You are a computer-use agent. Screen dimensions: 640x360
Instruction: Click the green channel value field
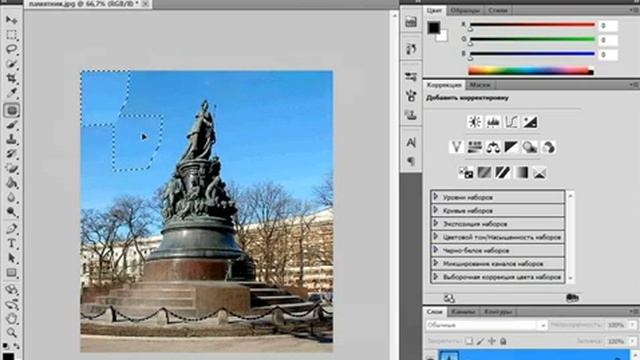608,40
